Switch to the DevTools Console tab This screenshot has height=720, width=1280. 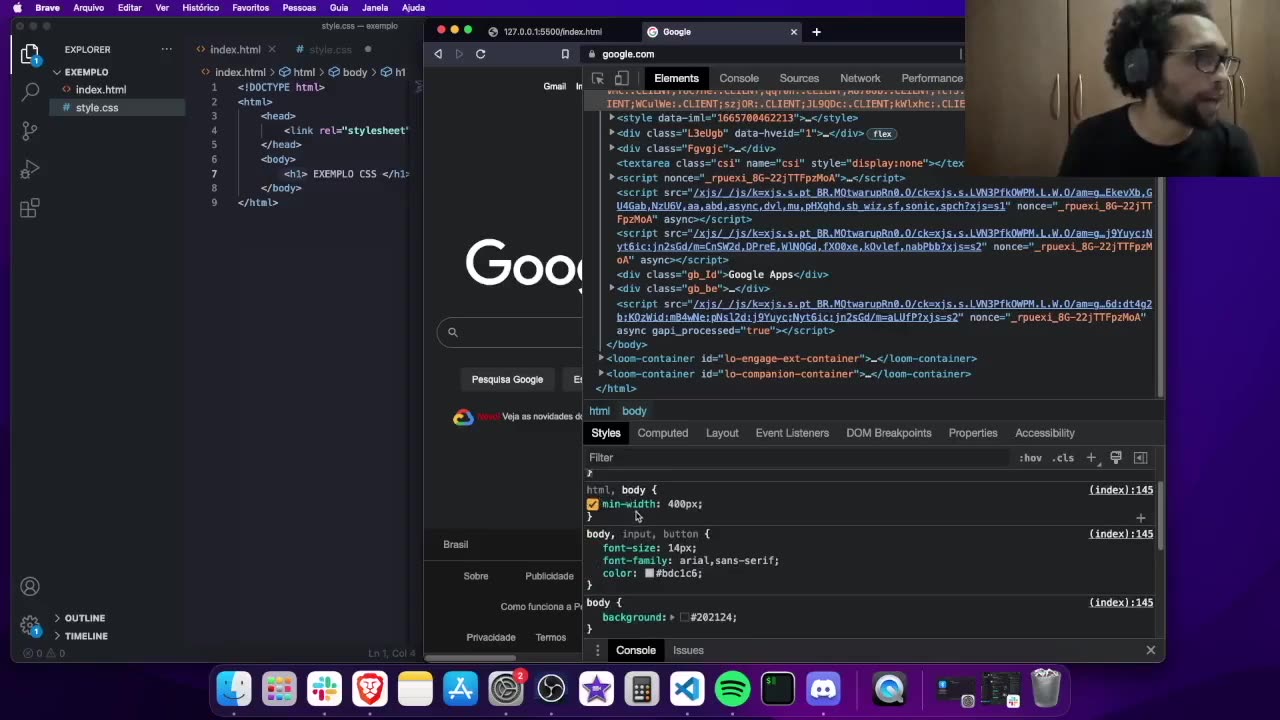pyautogui.click(x=739, y=78)
